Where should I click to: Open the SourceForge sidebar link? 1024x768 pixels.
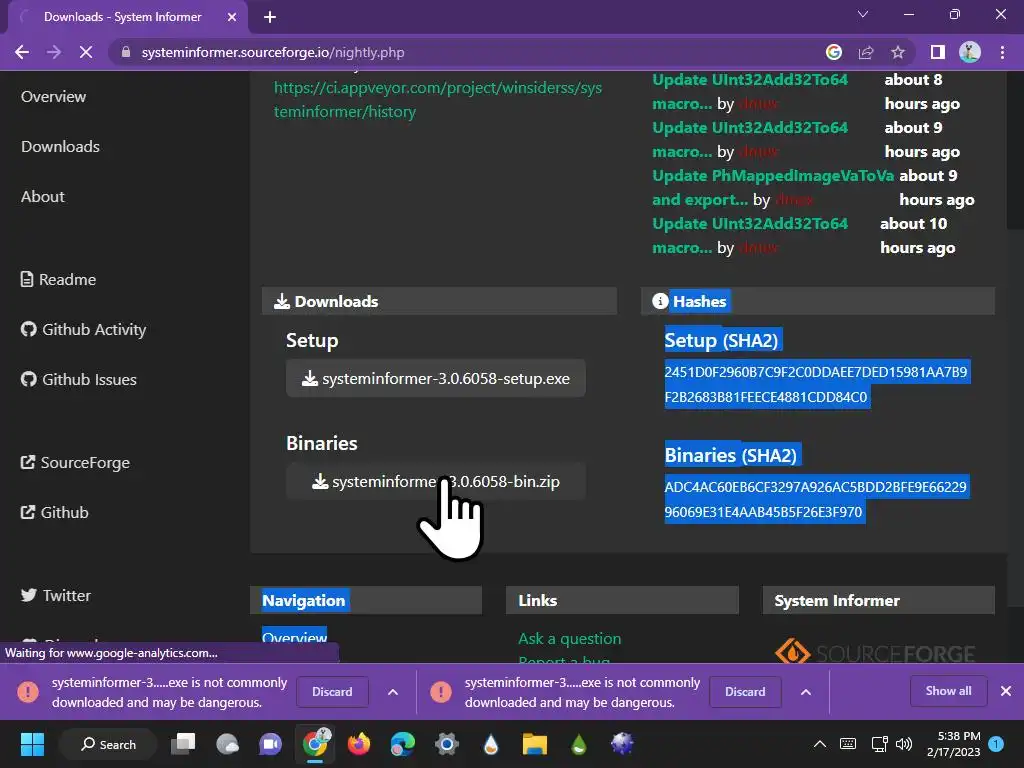[x=75, y=462]
